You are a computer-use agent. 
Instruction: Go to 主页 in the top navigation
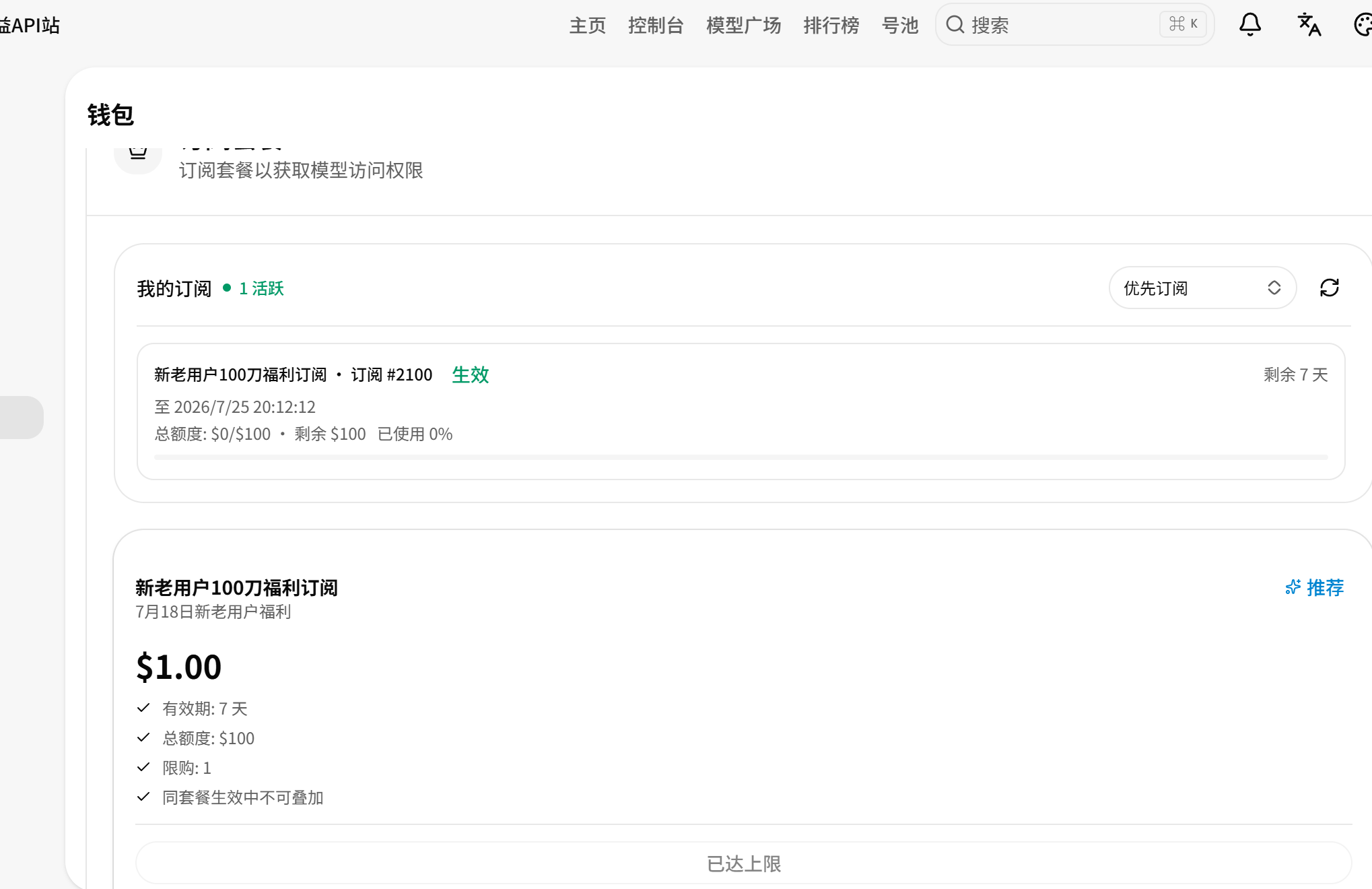tap(588, 26)
